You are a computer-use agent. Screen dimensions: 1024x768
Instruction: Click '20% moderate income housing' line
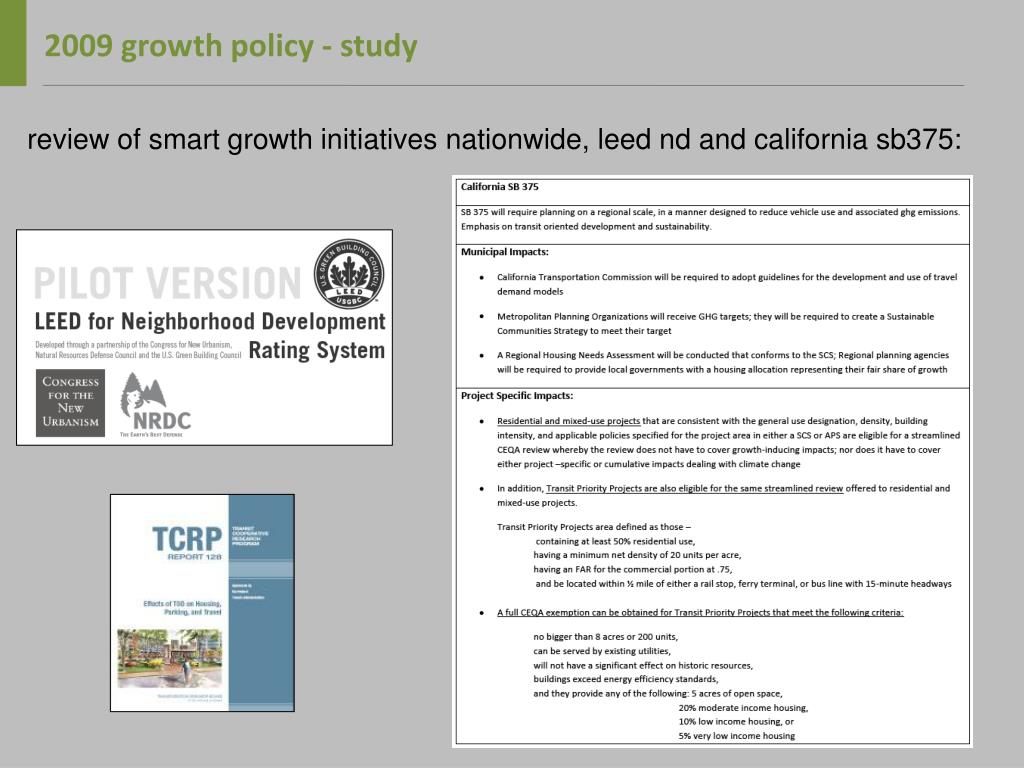pos(743,708)
